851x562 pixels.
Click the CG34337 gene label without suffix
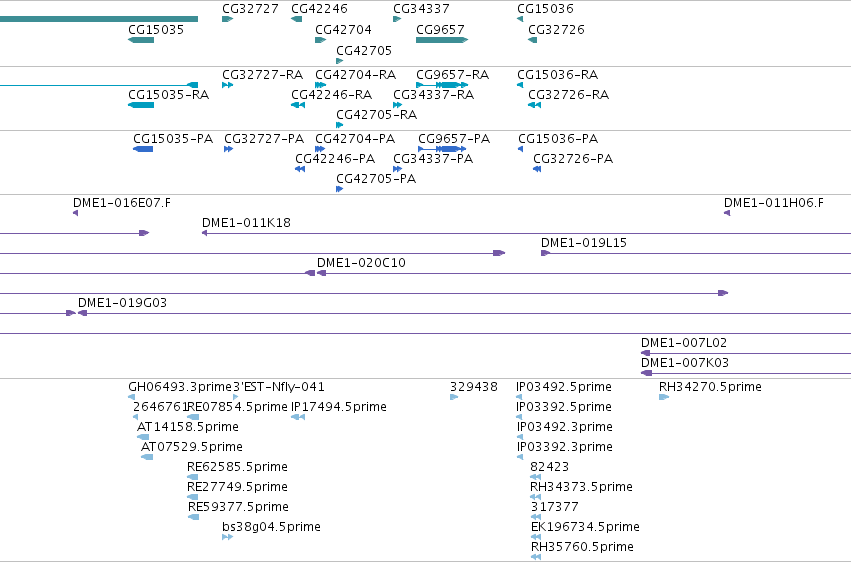point(421,9)
